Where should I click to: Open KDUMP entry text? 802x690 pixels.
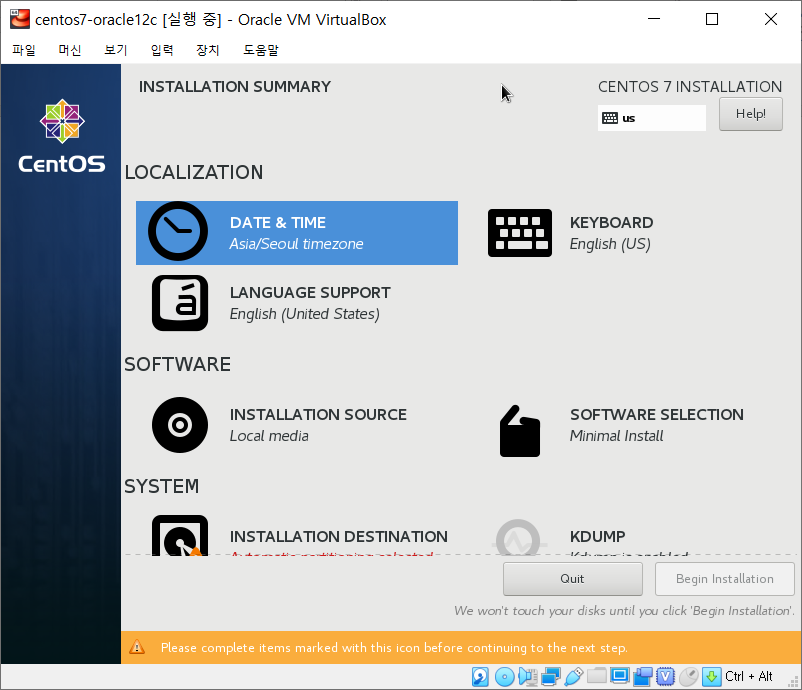click(629, 542)
